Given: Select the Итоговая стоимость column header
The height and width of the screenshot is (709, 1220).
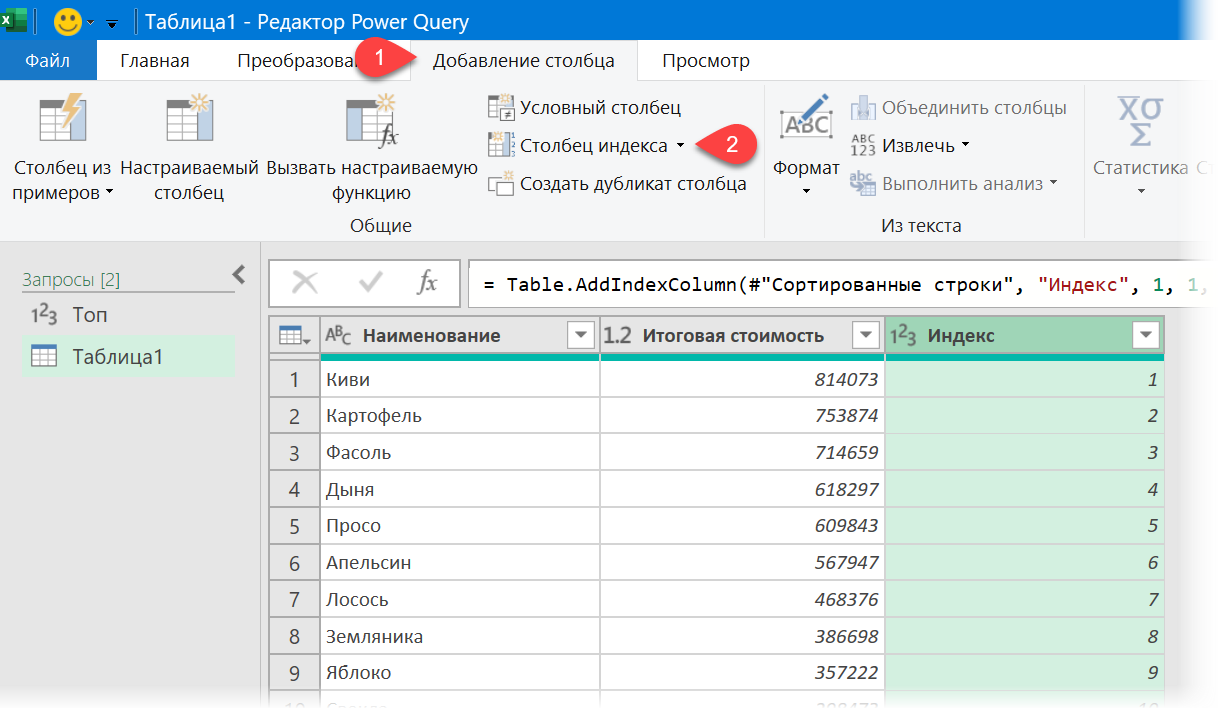Looking at the screenshot, I should [x=742, y=336].
